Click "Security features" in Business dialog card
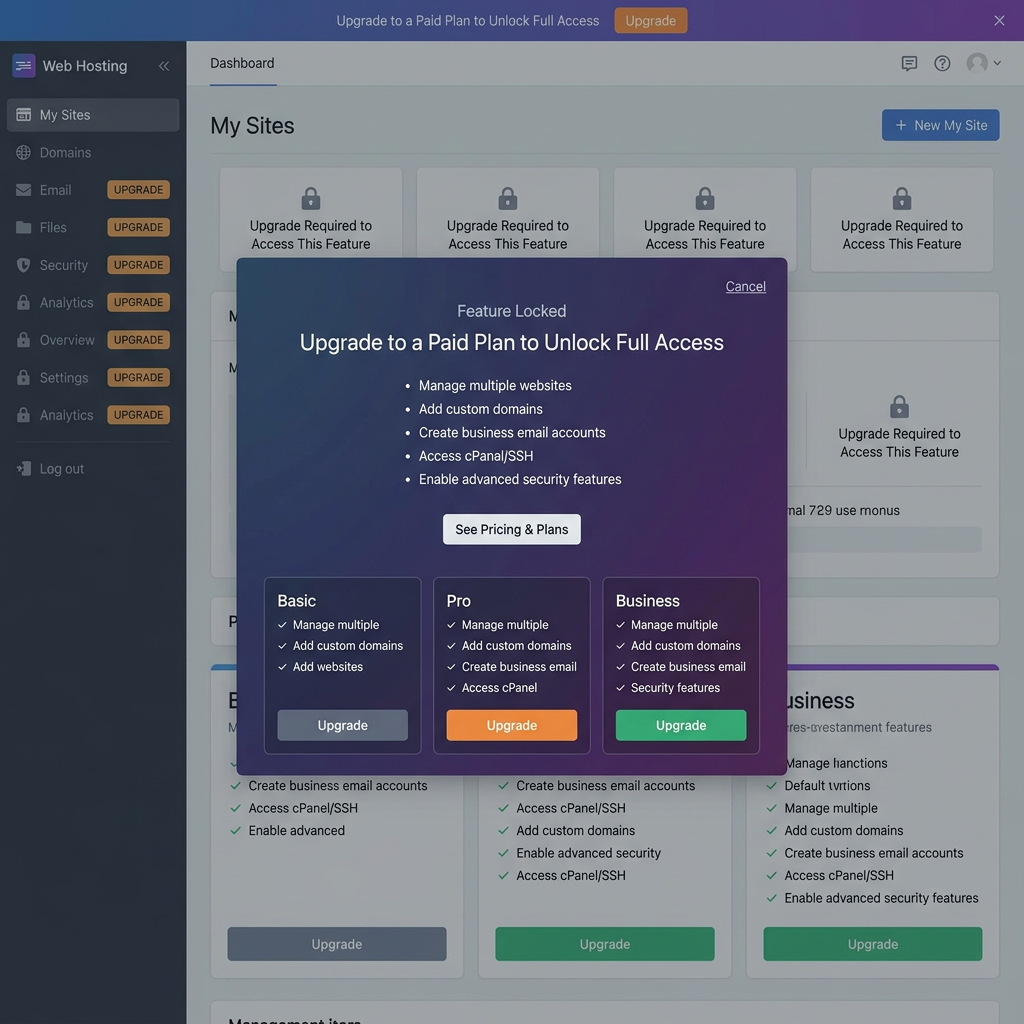 pyautogui.click(x=675, y=688)
